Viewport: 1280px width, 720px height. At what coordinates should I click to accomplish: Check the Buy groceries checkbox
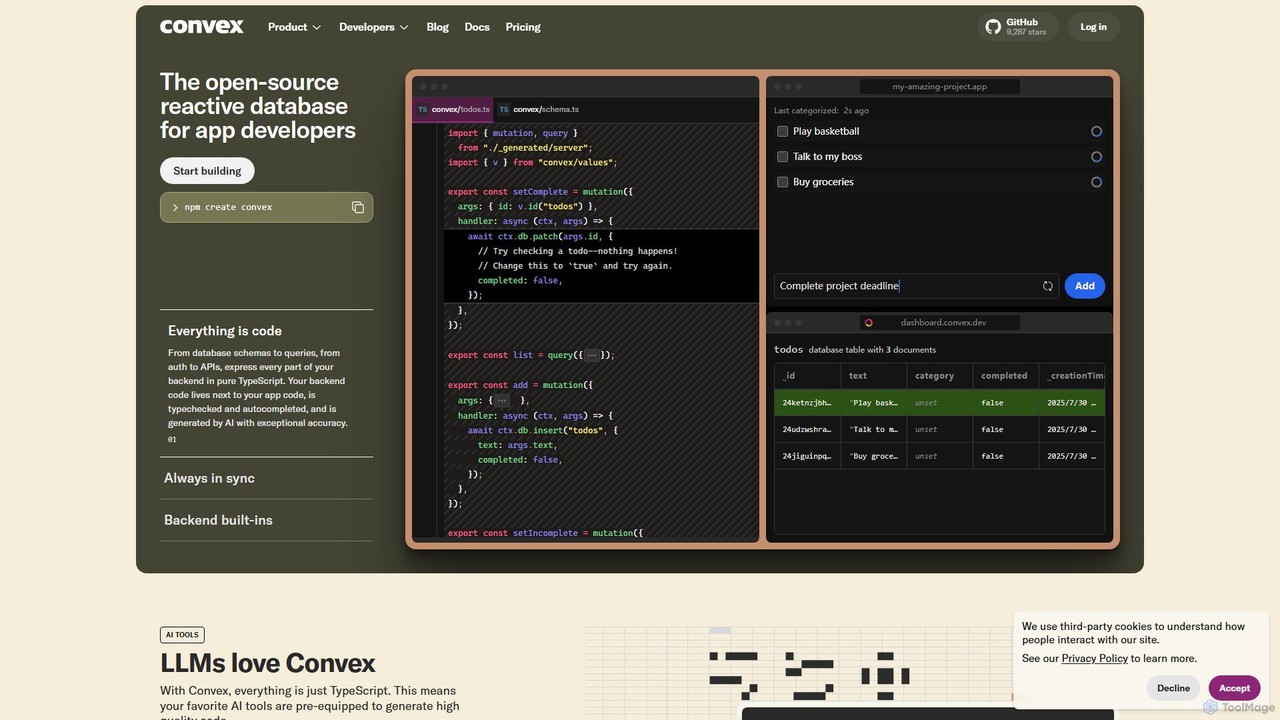click(x=782, y=182)
